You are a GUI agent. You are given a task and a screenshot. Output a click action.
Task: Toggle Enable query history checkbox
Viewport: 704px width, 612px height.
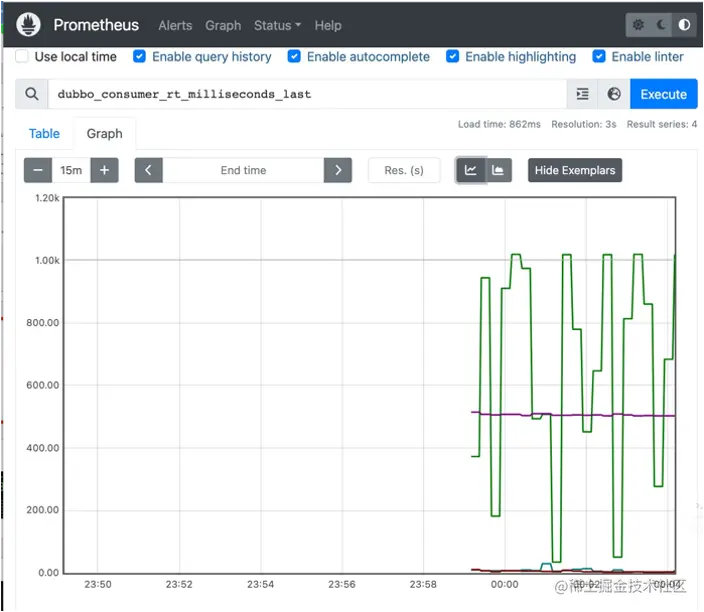[x=139, y=57]
